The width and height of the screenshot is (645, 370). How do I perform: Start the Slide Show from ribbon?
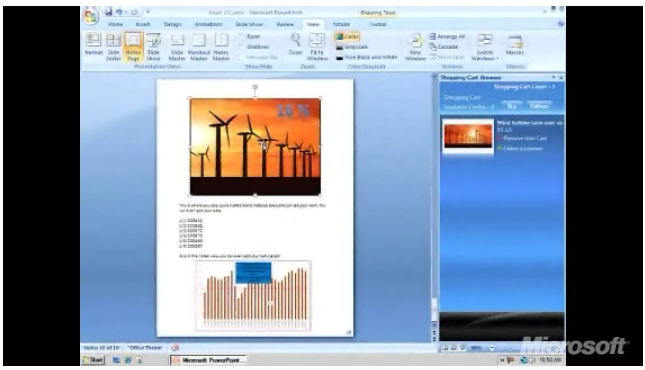click(x=153, y=47)
